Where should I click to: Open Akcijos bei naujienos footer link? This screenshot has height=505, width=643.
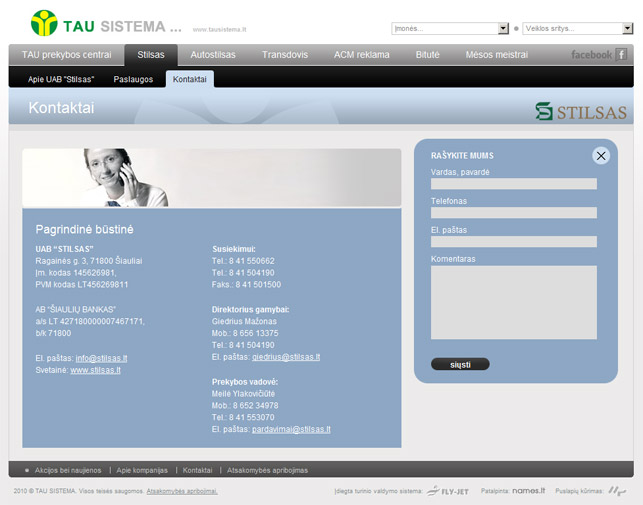tap(68, 469)
